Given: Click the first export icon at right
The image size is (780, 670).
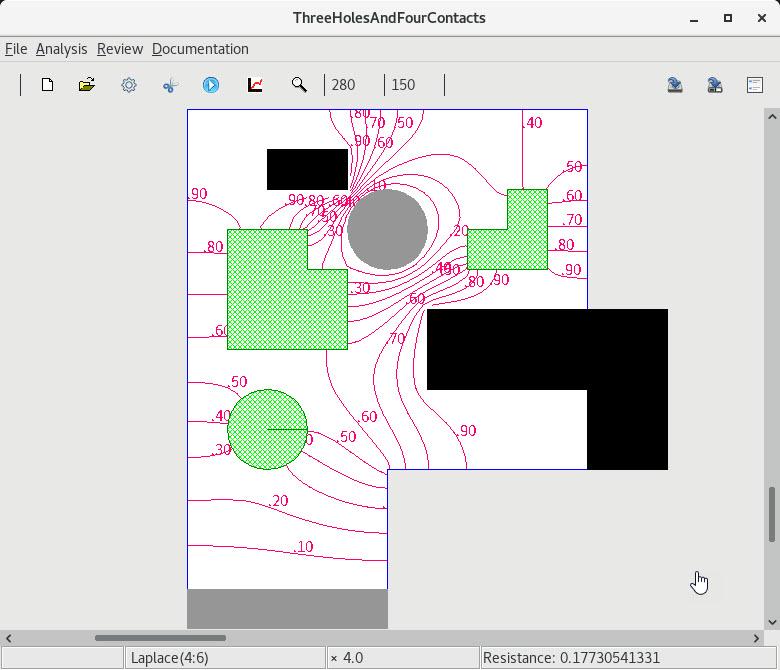Looking at the screenshot, I should click(675, 85).
